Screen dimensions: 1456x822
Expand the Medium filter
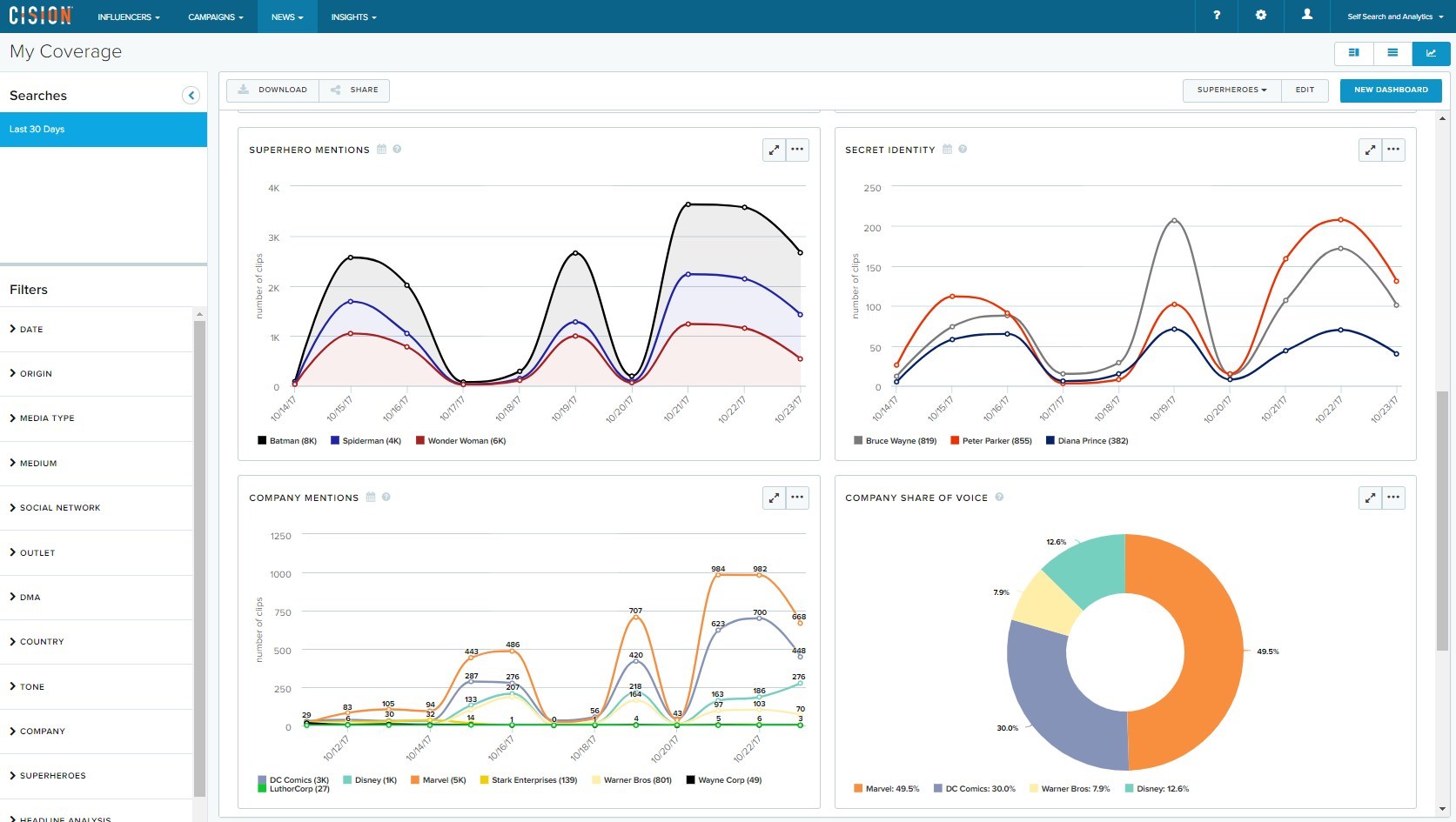(x=96, y=464)
